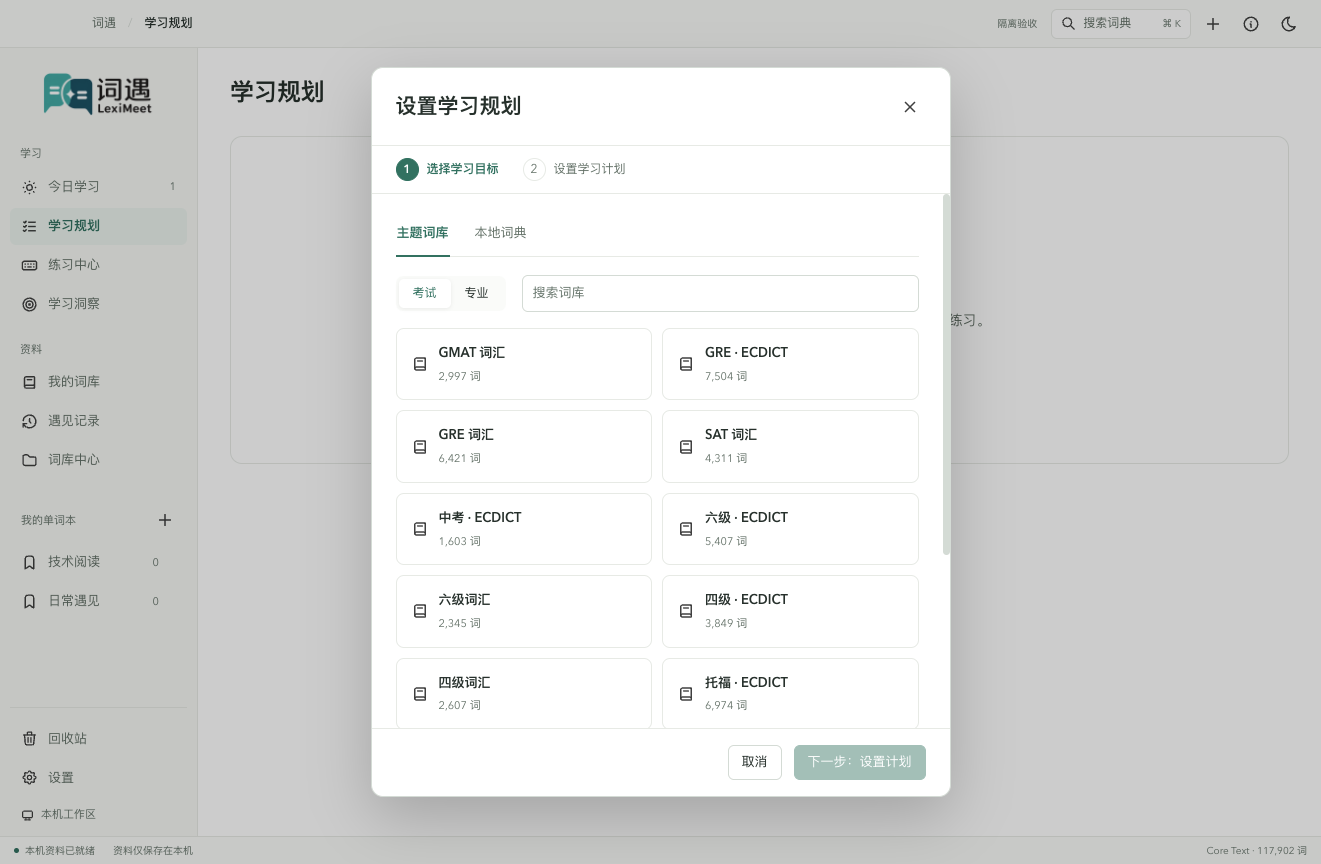Select the 四级 · ECDICT card

click(x=790, y=611)
